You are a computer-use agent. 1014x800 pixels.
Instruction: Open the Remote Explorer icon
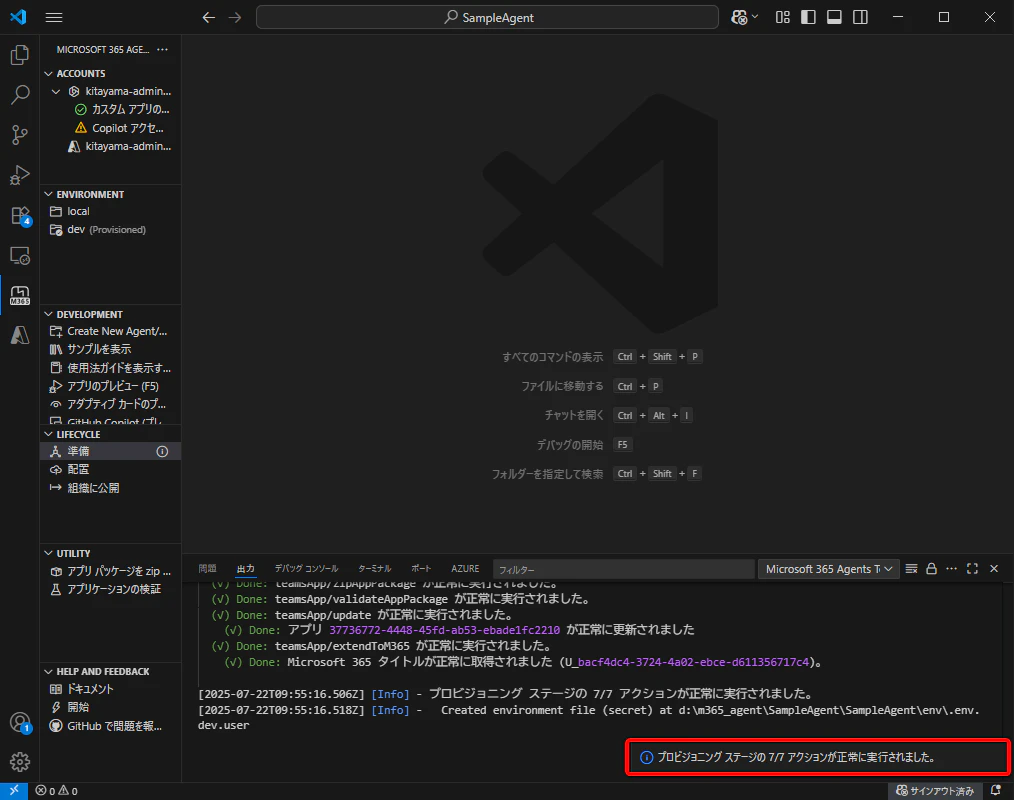(x=20, y=256)
